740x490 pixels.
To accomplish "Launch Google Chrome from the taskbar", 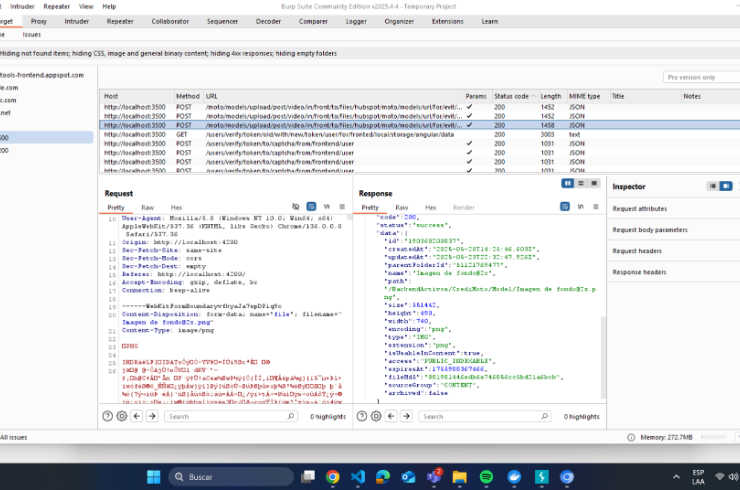I will point(332,477).
